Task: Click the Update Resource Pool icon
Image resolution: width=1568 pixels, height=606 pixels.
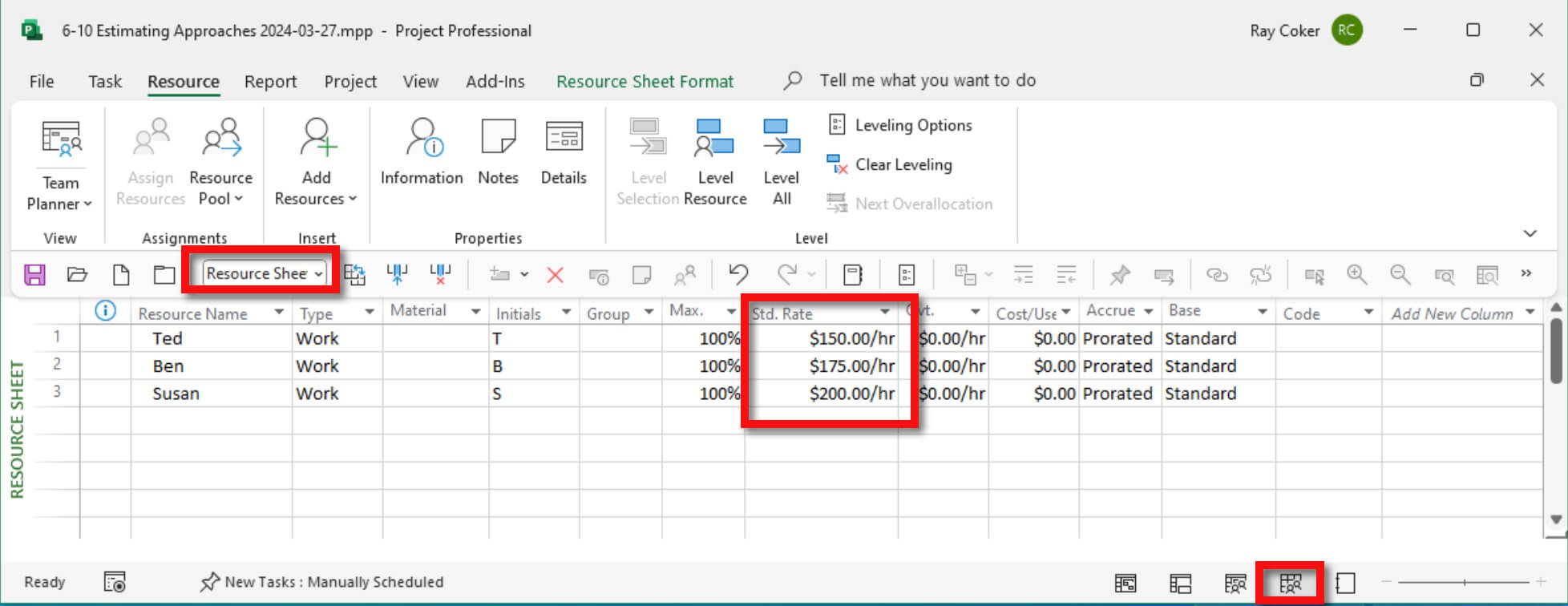Action: click(355, 275)
